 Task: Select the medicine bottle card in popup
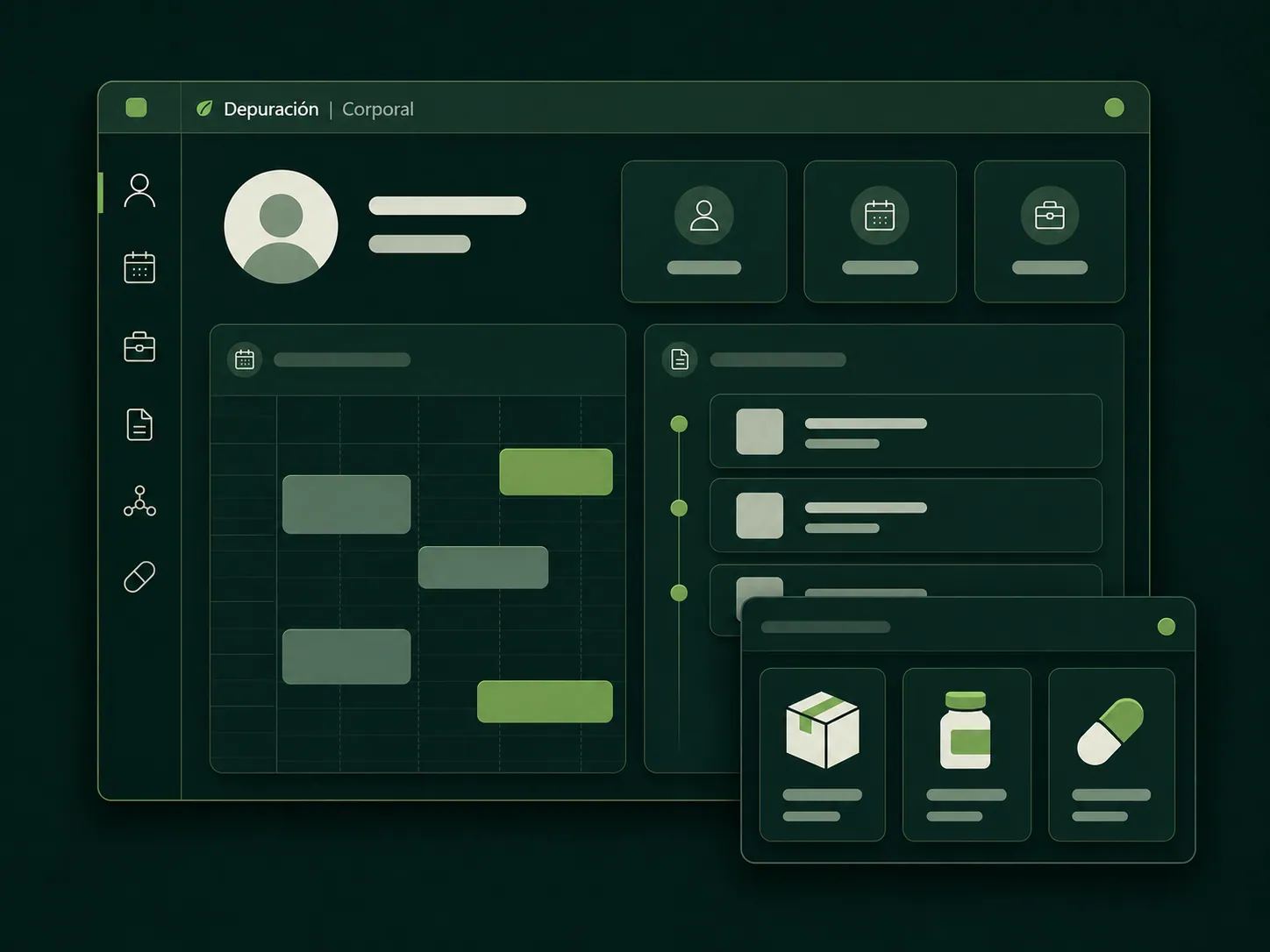pyautogui.click(x=967, y=755)
